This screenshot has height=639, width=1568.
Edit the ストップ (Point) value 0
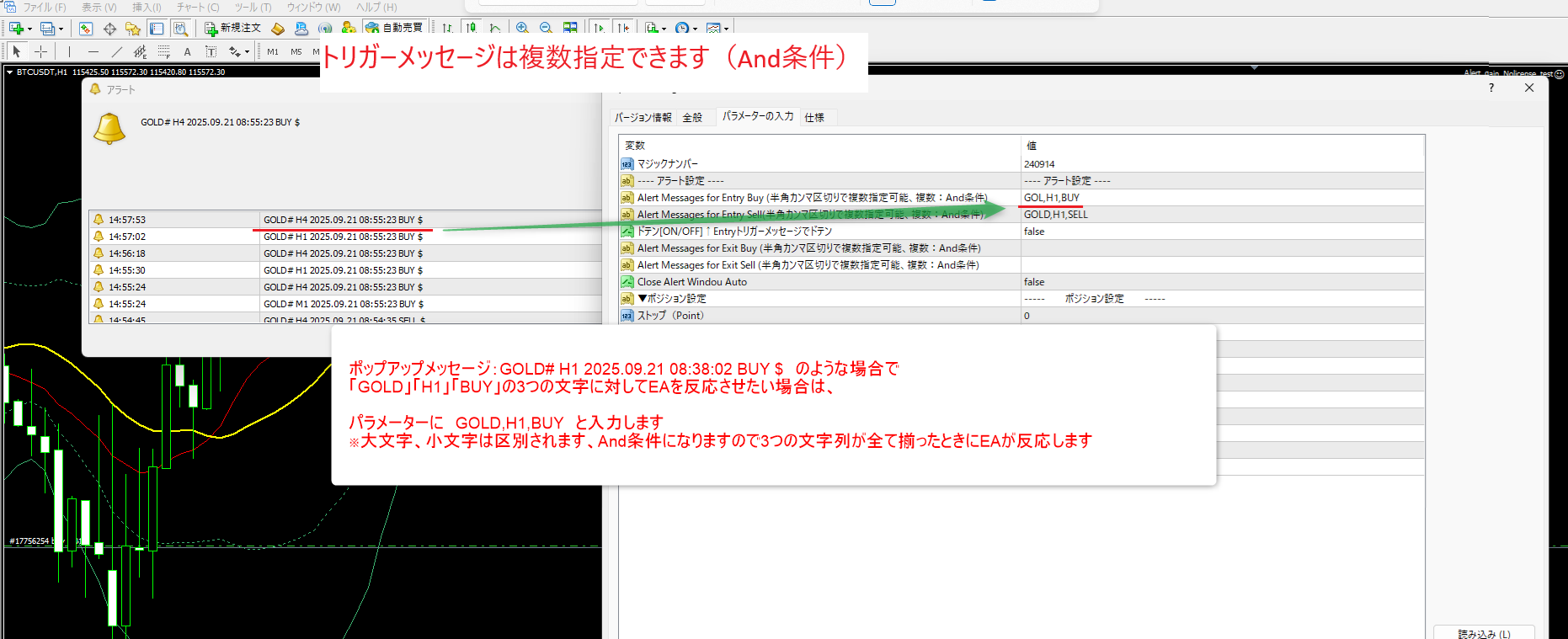[1223, 316]
